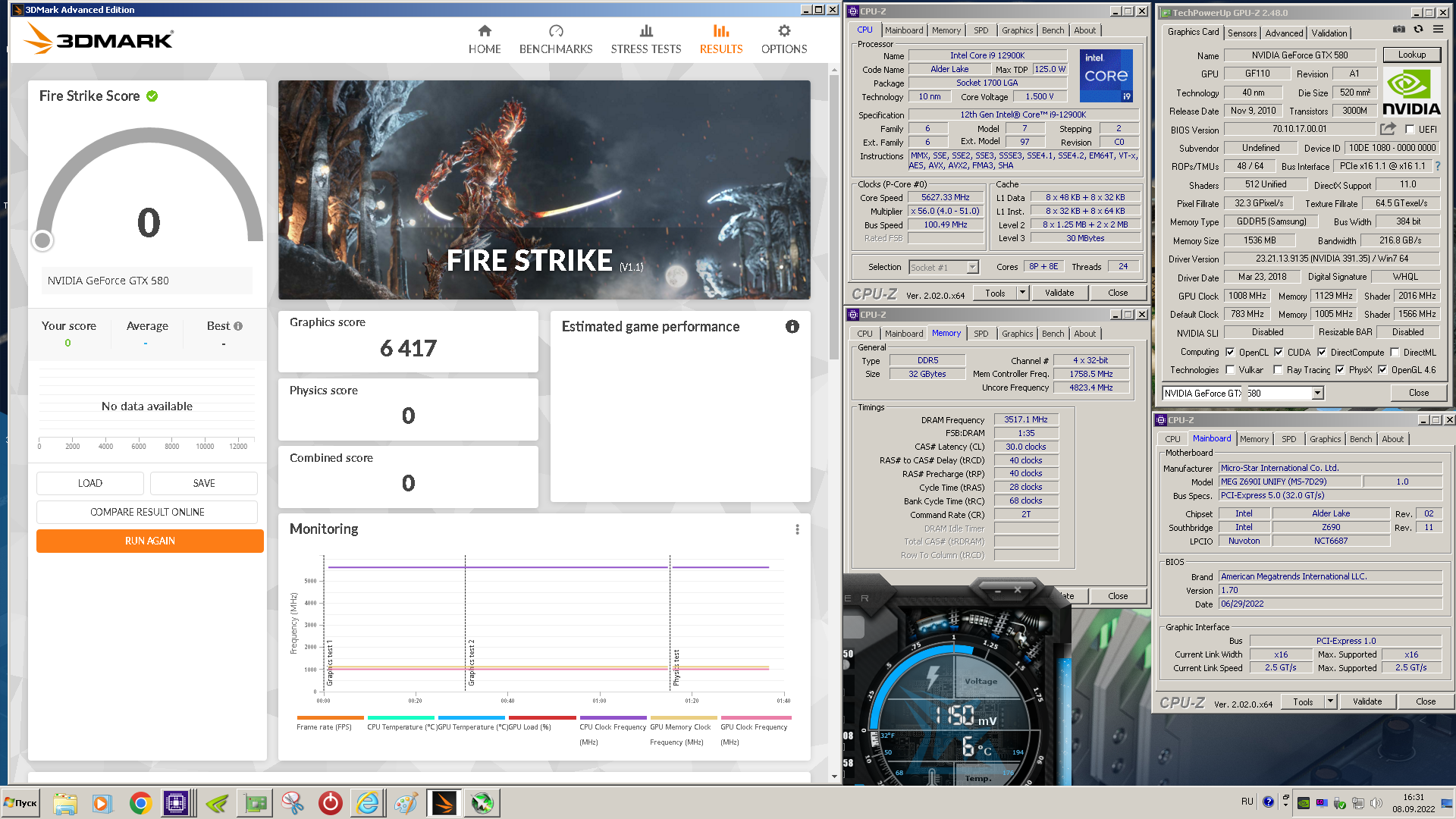Switch to 3DMark in taskbar

pos(444,803)
